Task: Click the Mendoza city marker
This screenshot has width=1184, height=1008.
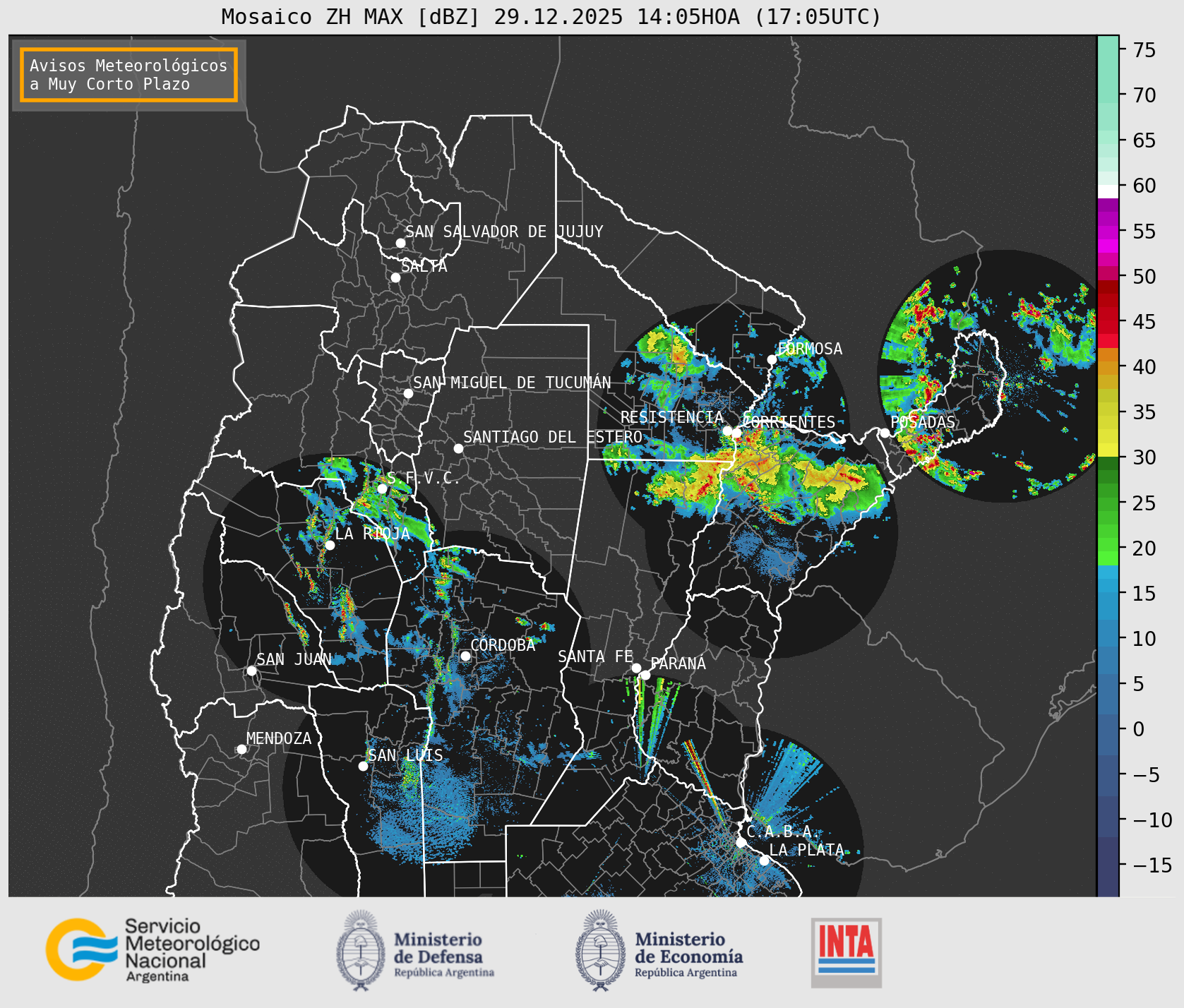Action: pyautogui.click(x=241, y=749)
